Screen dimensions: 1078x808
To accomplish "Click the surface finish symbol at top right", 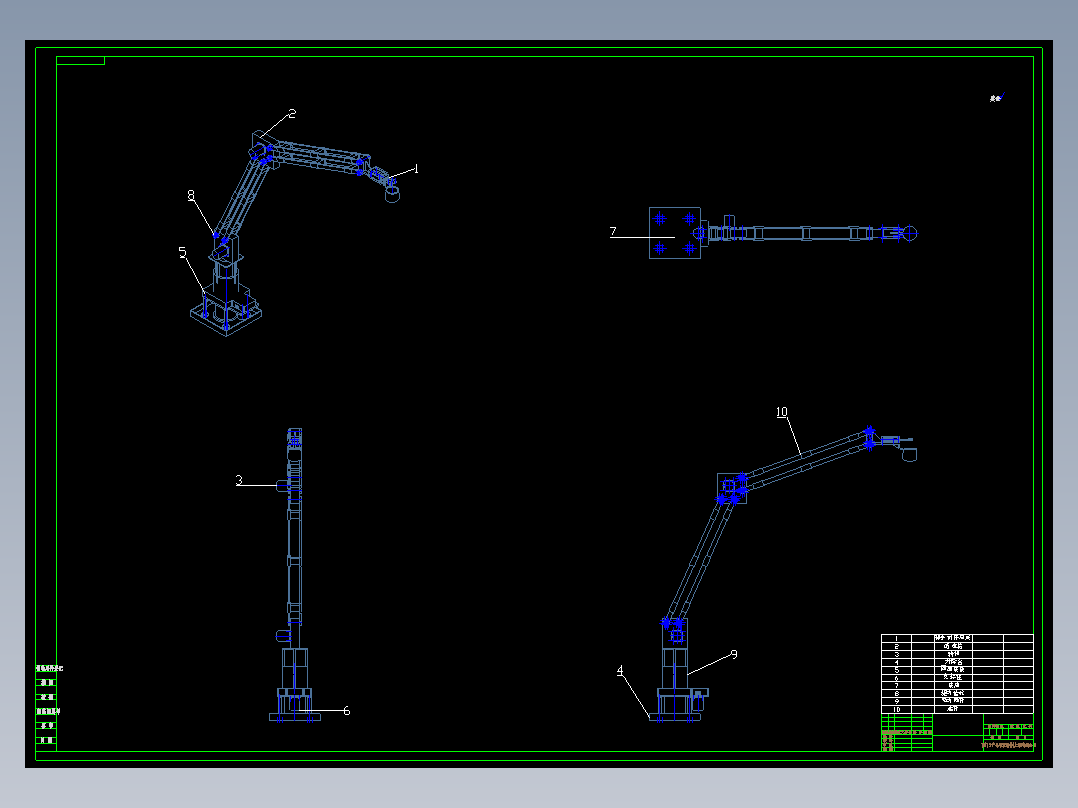I will pyautogui.click(x=998, y=98).
